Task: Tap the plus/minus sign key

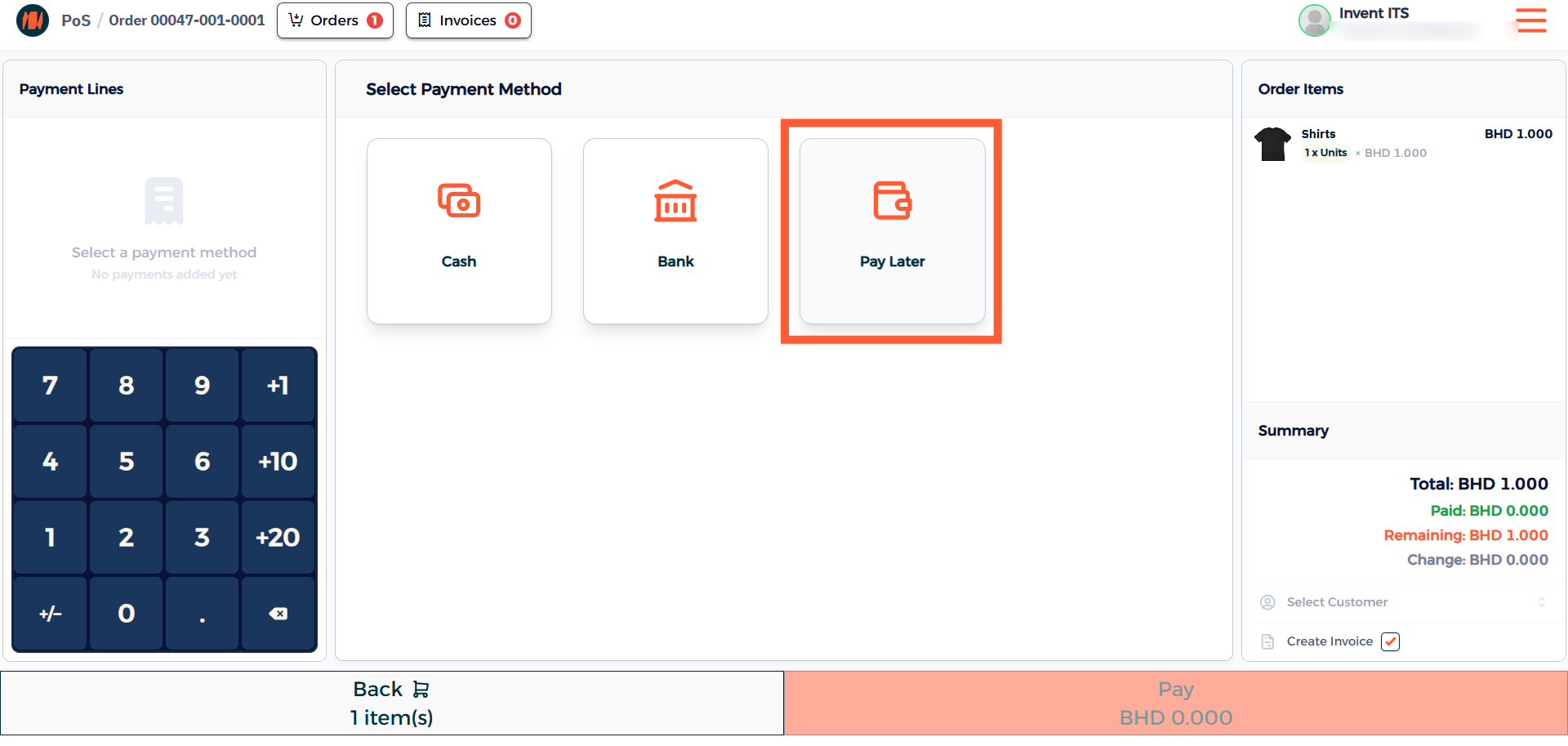Action: point(51,614)
